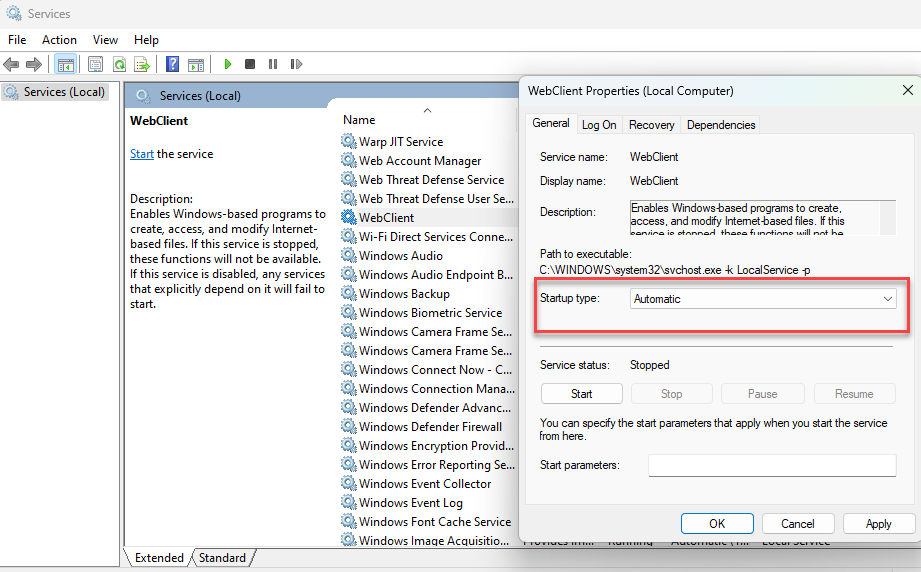Switch to the Log On tab
Viewport: 921px width, 572px height.
pos(599,125)
